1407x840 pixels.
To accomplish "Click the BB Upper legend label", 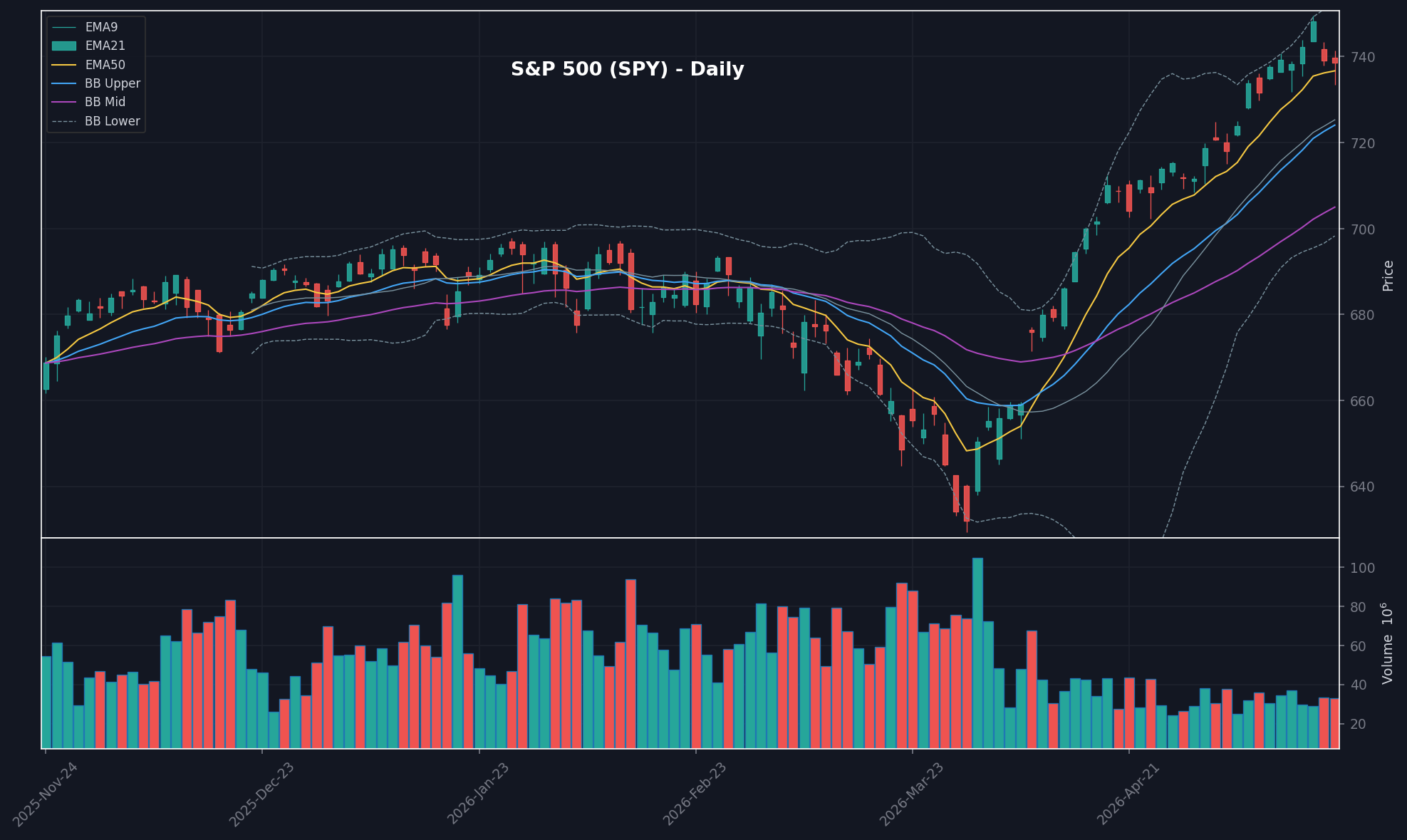I will (113, 83).
